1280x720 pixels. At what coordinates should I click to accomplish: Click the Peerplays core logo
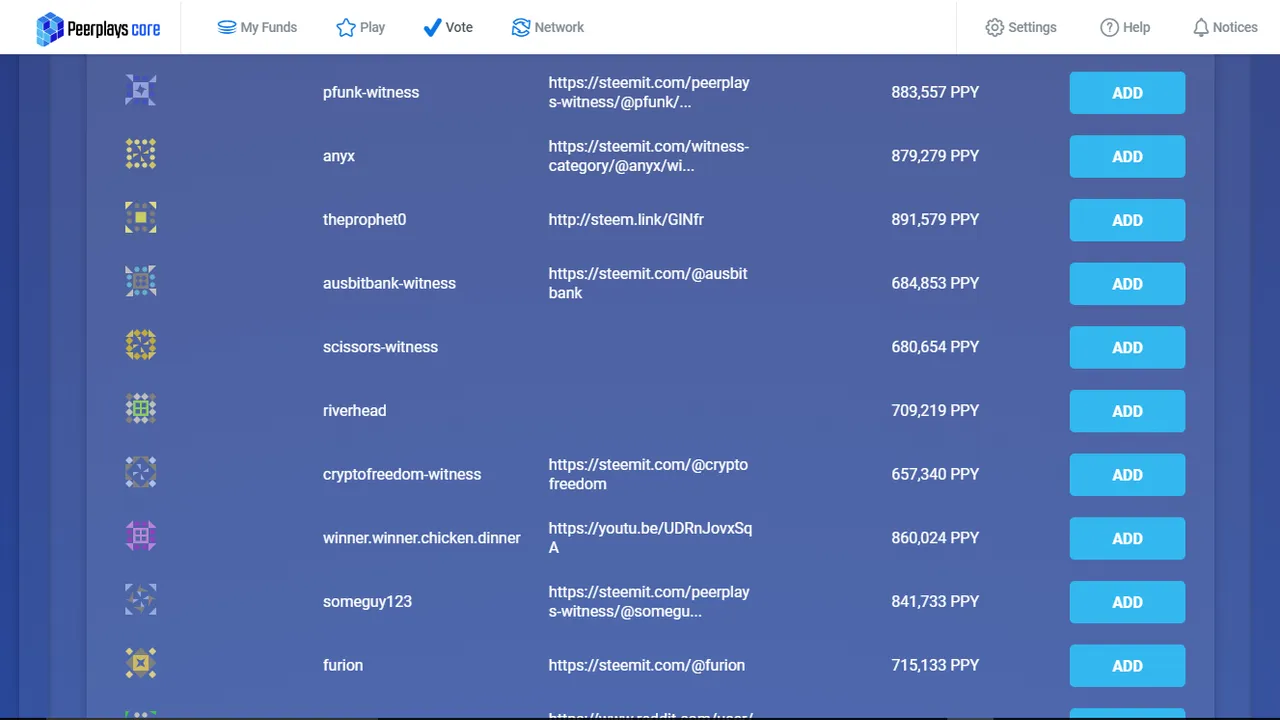tap(98, 29)
